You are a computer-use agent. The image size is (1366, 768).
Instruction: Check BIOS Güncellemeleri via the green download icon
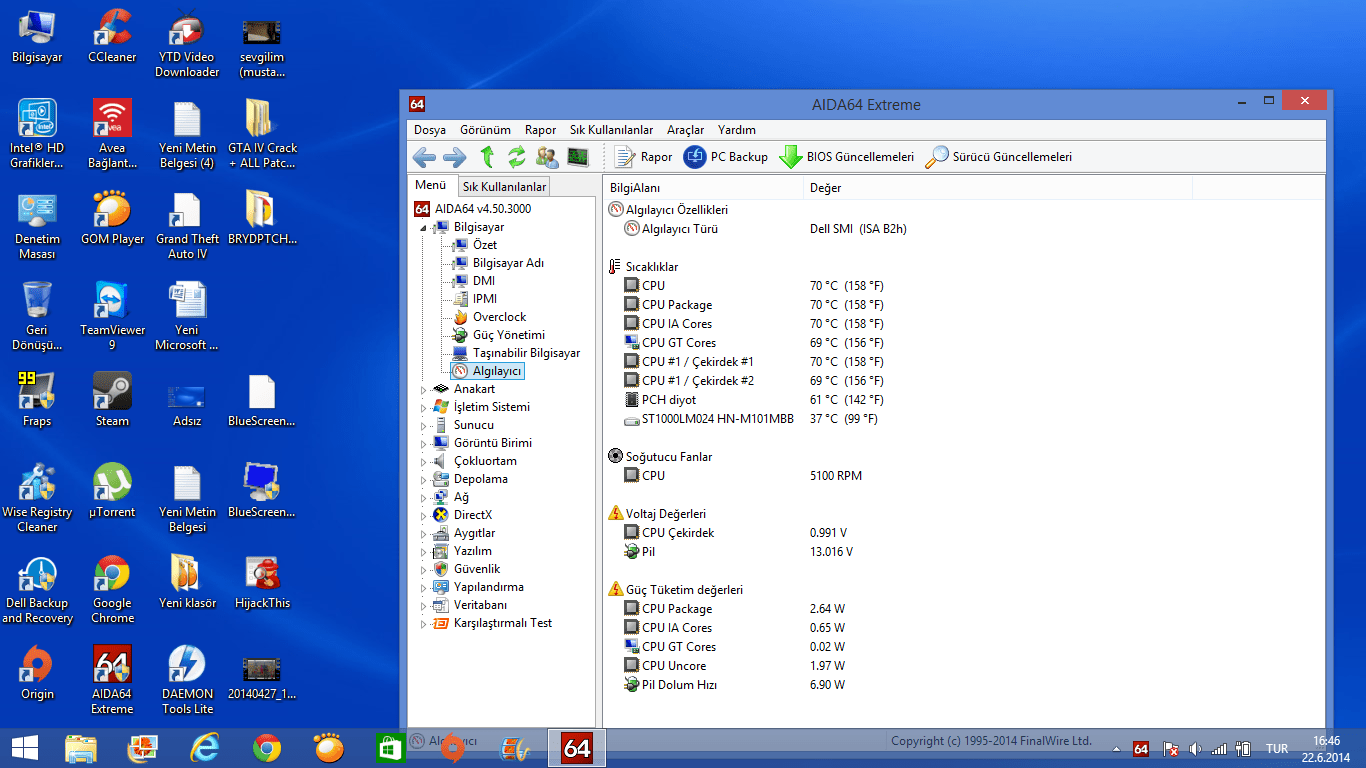point(843,156)
